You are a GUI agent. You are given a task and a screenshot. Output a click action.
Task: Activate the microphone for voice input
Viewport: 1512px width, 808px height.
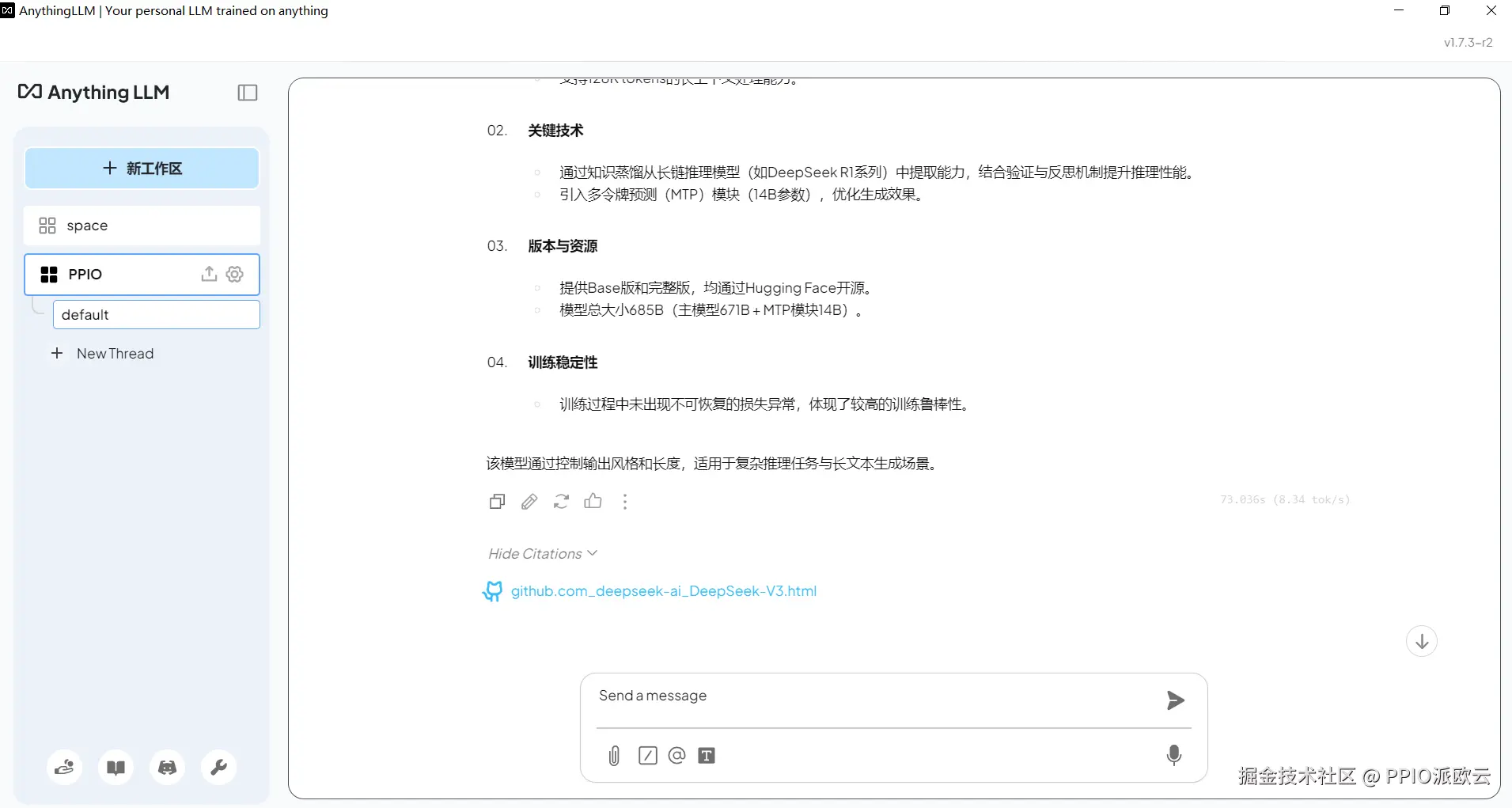click(1174, 755)
